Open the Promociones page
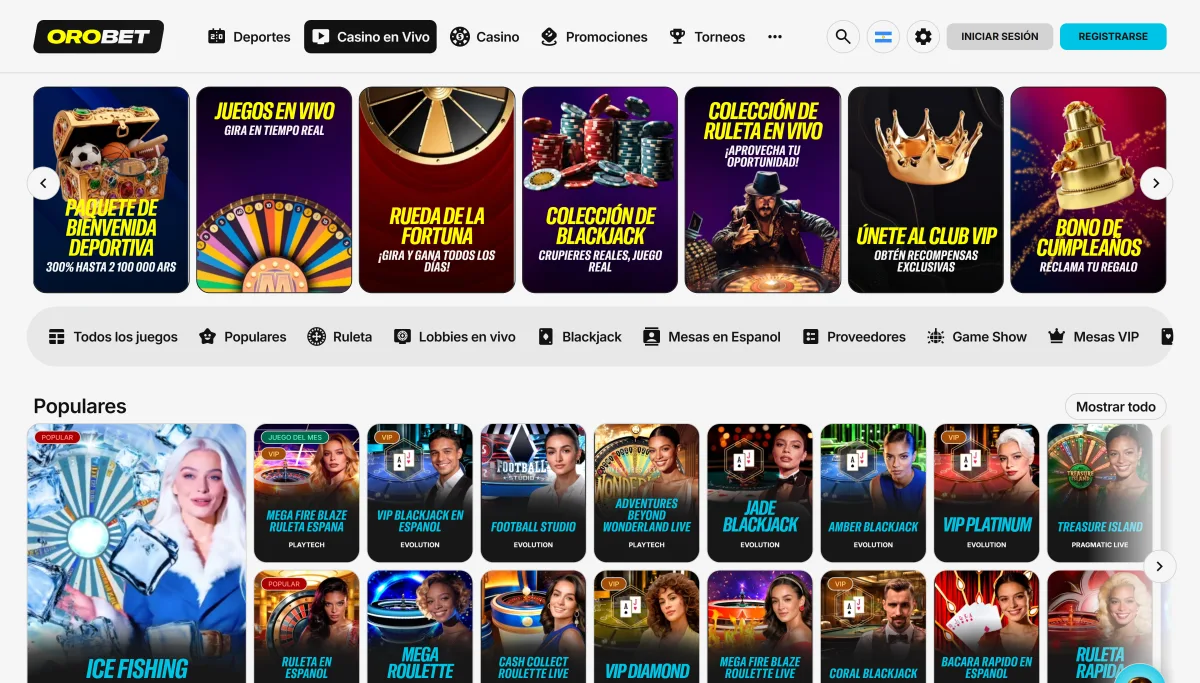Image resolution: width=1200 pixels, height=683 pixels. point(594,37)
